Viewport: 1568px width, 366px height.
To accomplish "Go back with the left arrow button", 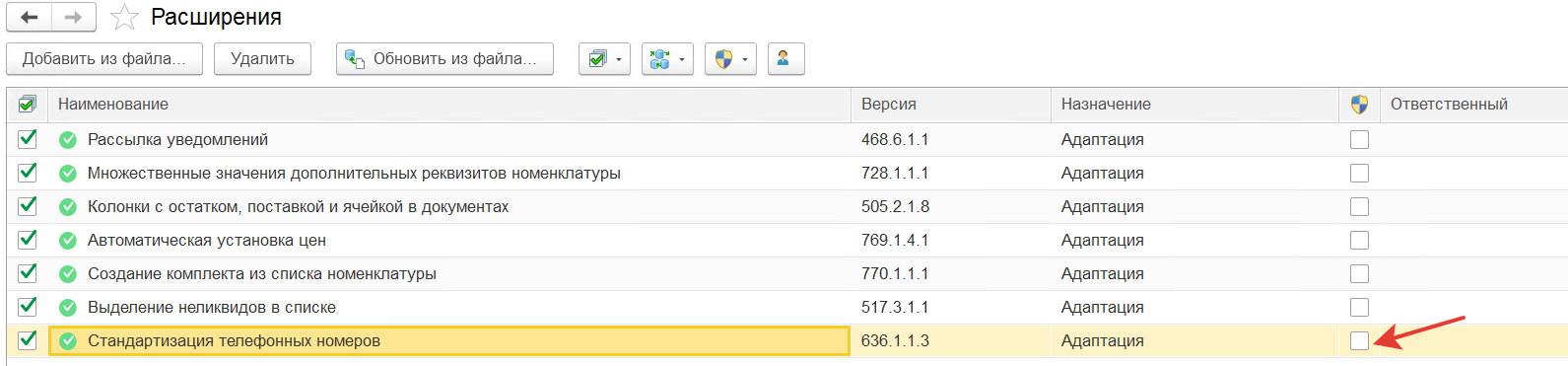I will pos(30,17).
